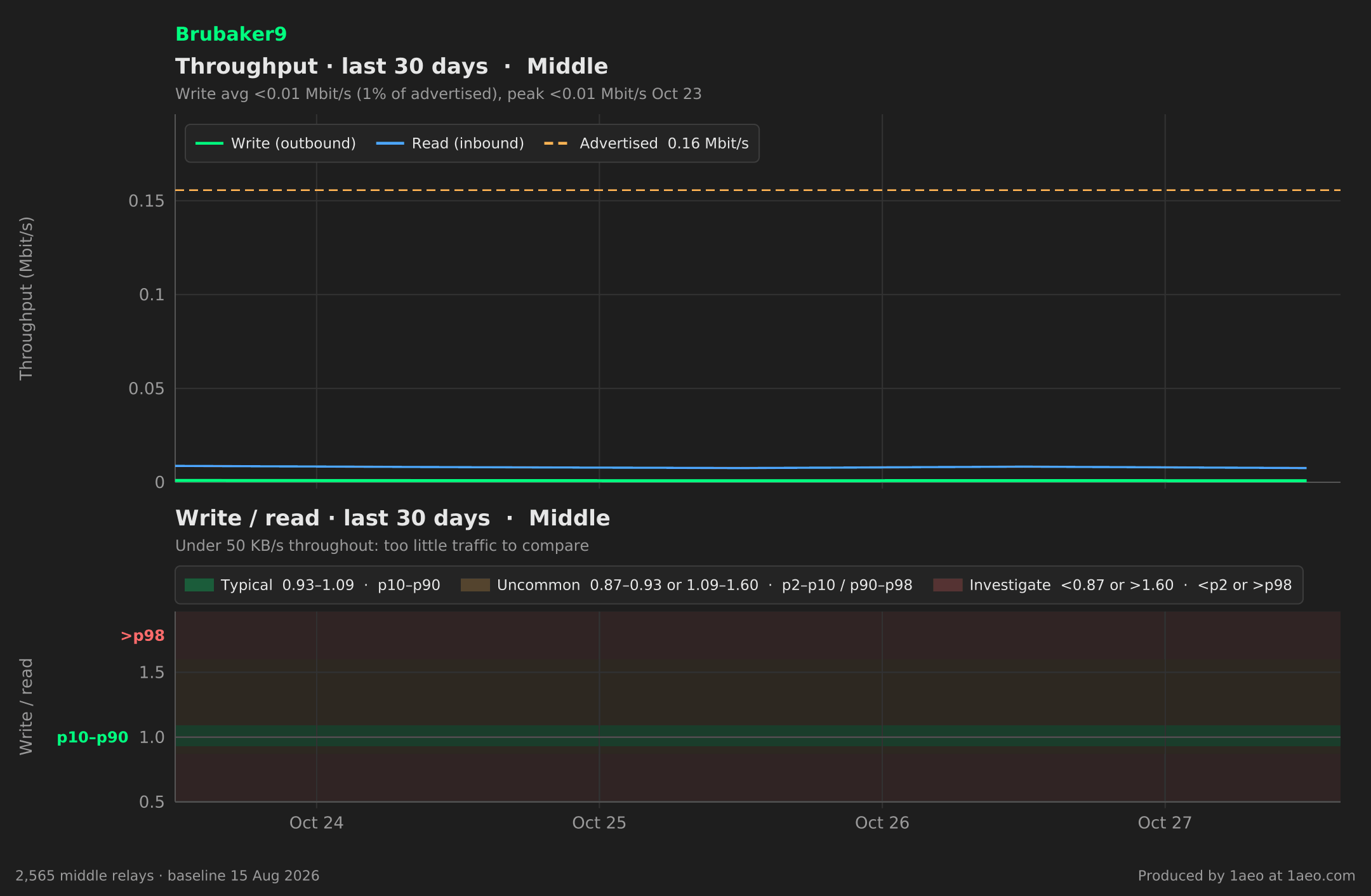Open the Produced by 1aeo at 1aeo.com credit
Viewport: 1371px width, 896px height.
coord(1247,876)
